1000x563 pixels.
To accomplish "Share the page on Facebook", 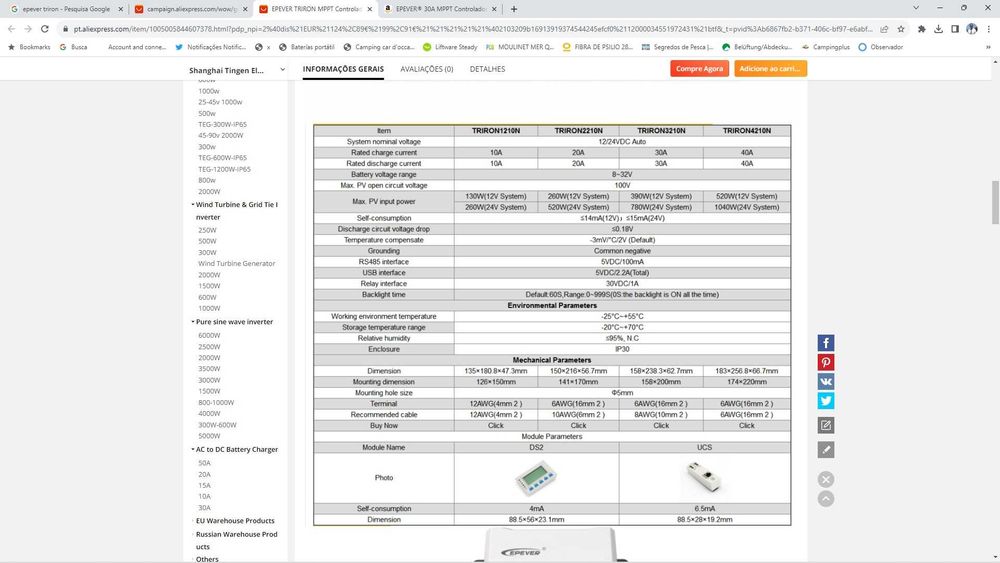I will 825,343.
